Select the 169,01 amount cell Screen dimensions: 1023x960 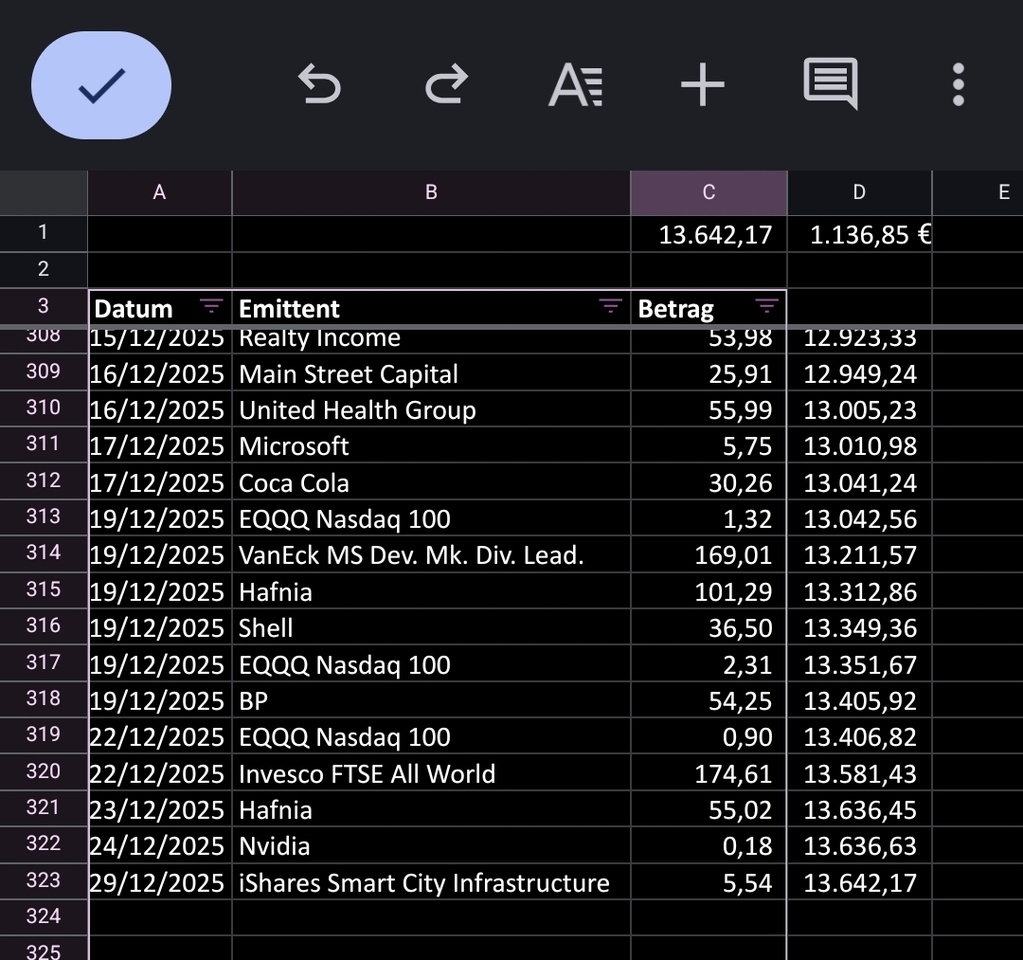click(x=708, y=555)
